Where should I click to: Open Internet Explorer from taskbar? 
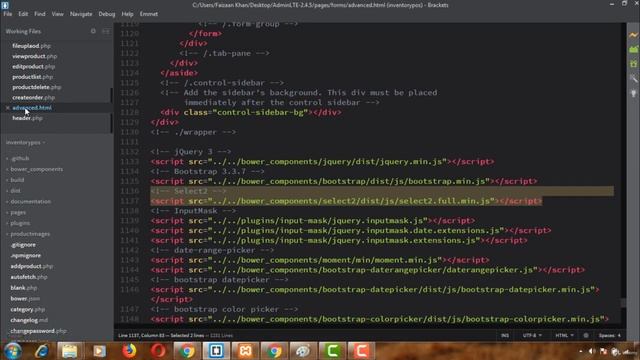[42, 351]
